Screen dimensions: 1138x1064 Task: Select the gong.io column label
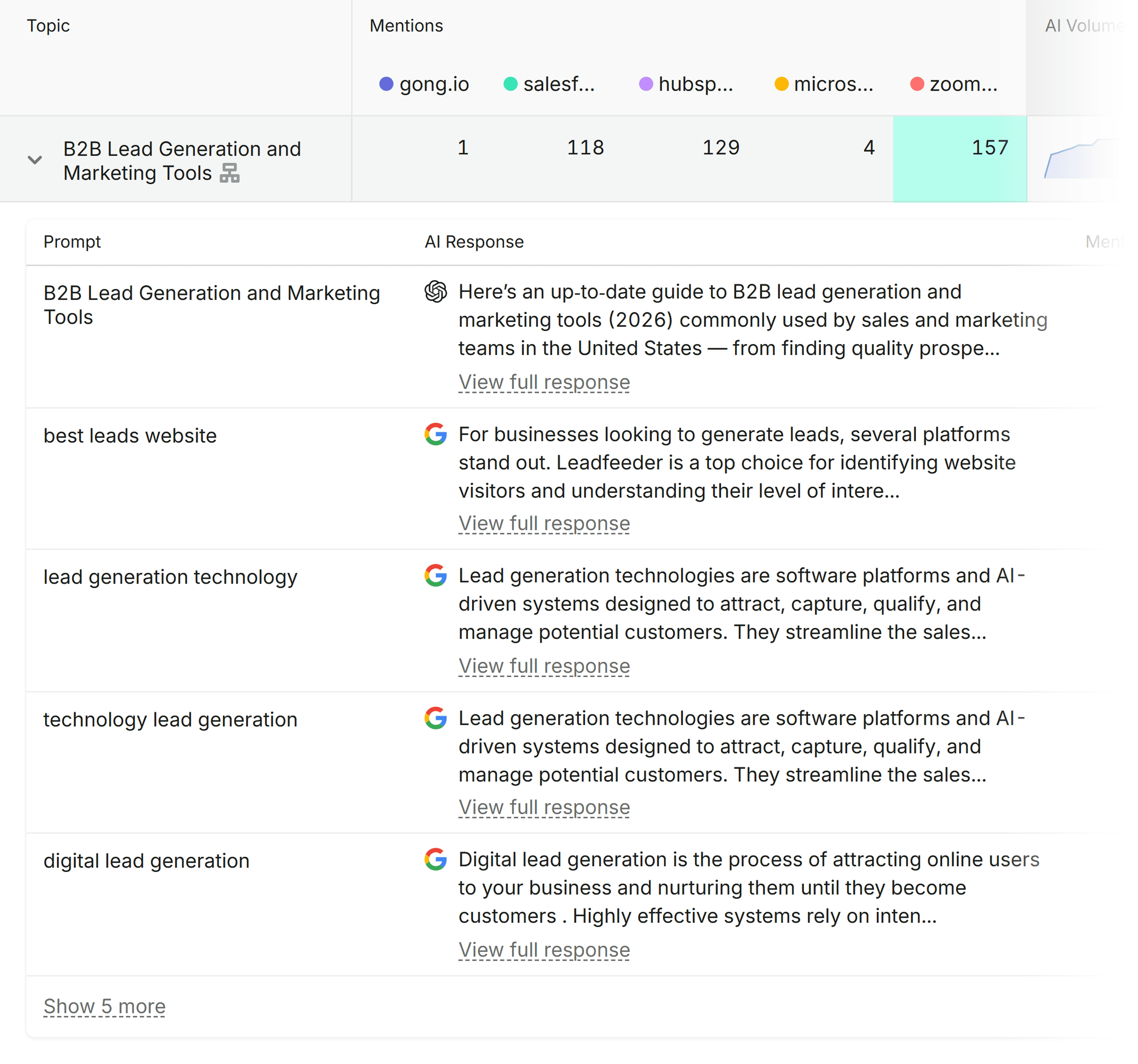click(x=434, y=84)
